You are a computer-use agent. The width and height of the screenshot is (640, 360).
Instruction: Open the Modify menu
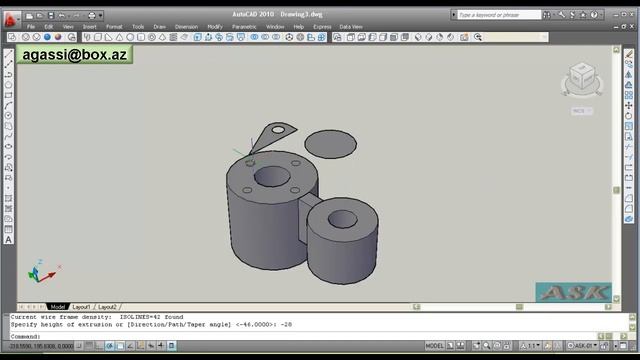pos(215,27)
